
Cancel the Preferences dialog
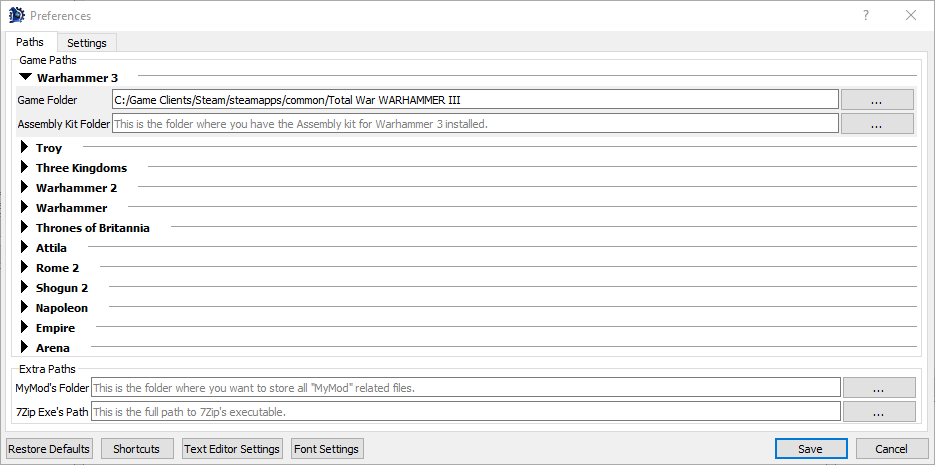[892, 449]
